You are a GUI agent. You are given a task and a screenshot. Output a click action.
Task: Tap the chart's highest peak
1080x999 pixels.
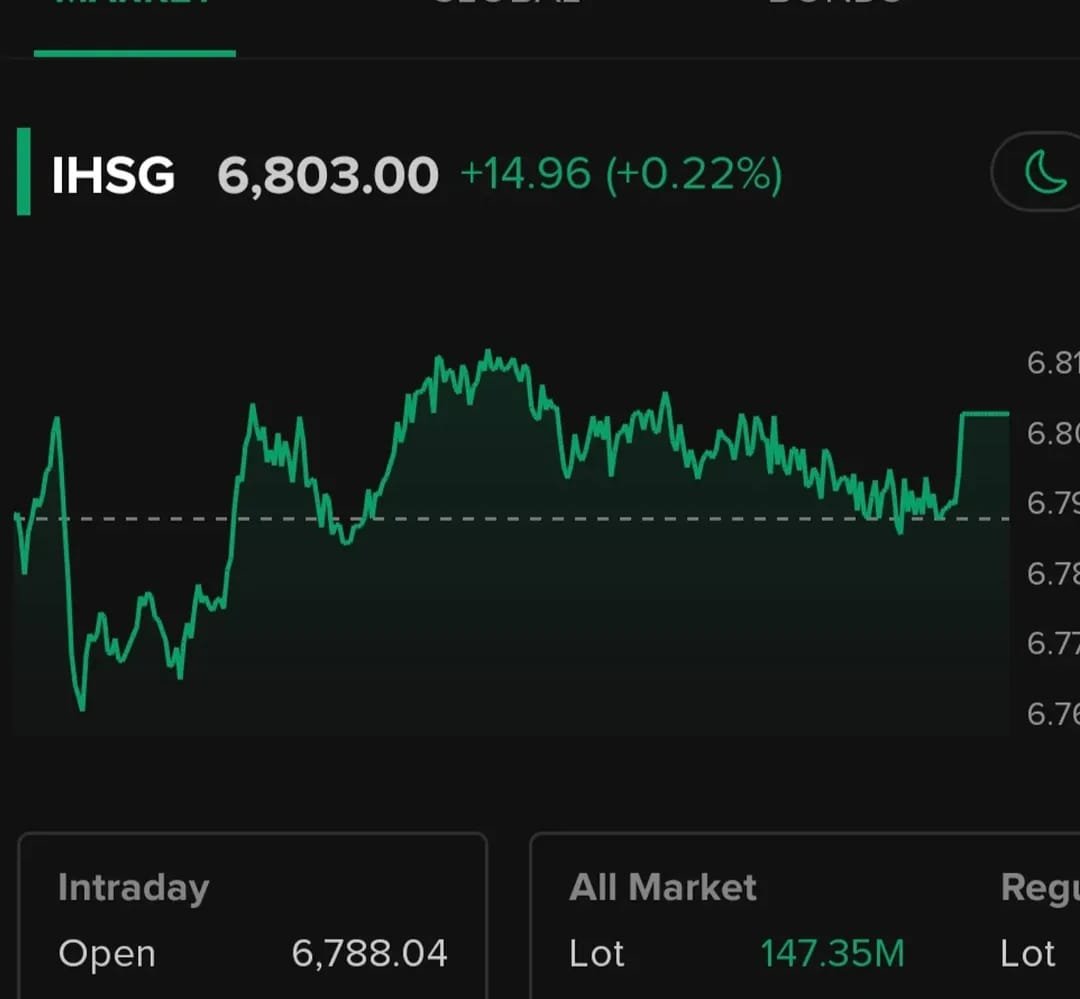point(487,353)
